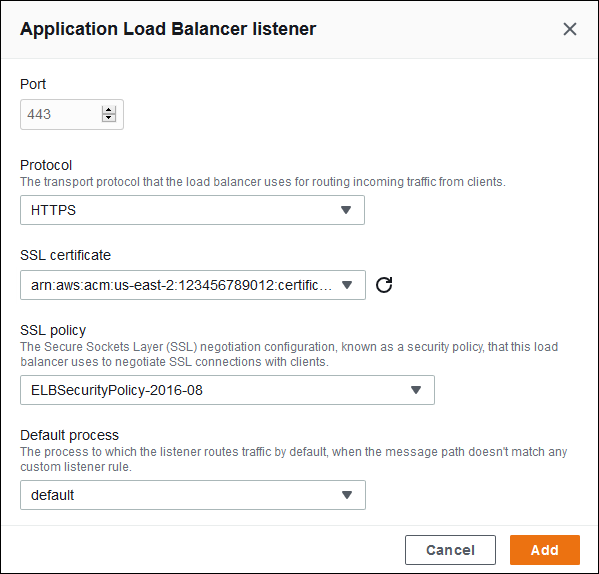Screen dimensions: 599x574
Task: Decrease the port value with down arrow
Action: pyautogui.click(x=109, y=118)
